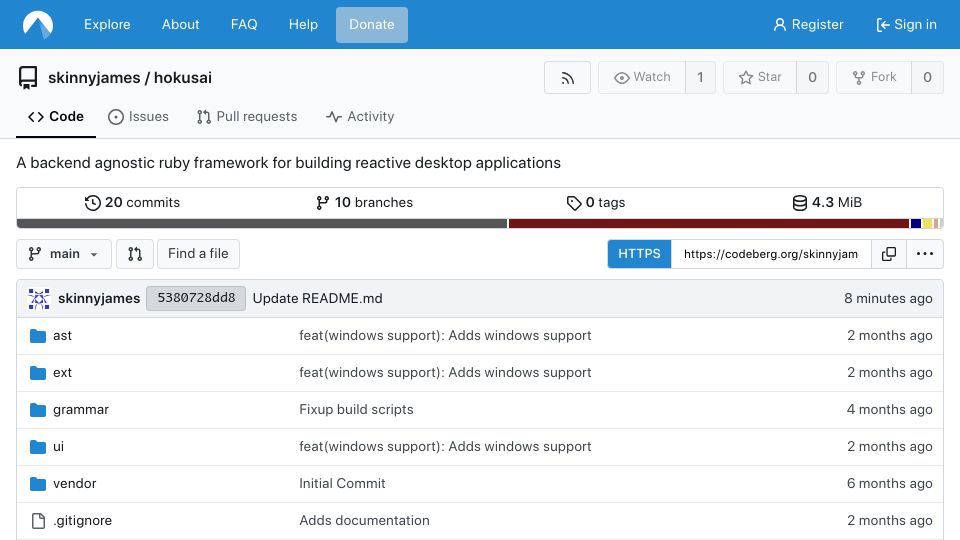Click the repository icon beside skinnyjames
This screenshot has height=540, width=960.
point(28,78)
